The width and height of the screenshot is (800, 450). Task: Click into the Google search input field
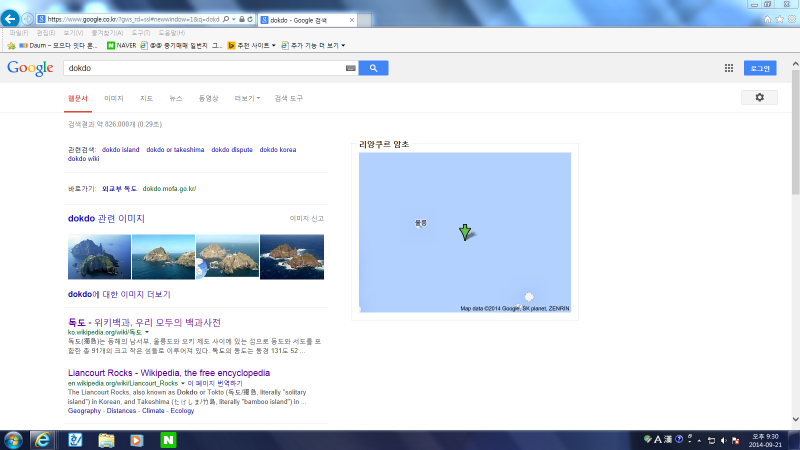[200, 68]
